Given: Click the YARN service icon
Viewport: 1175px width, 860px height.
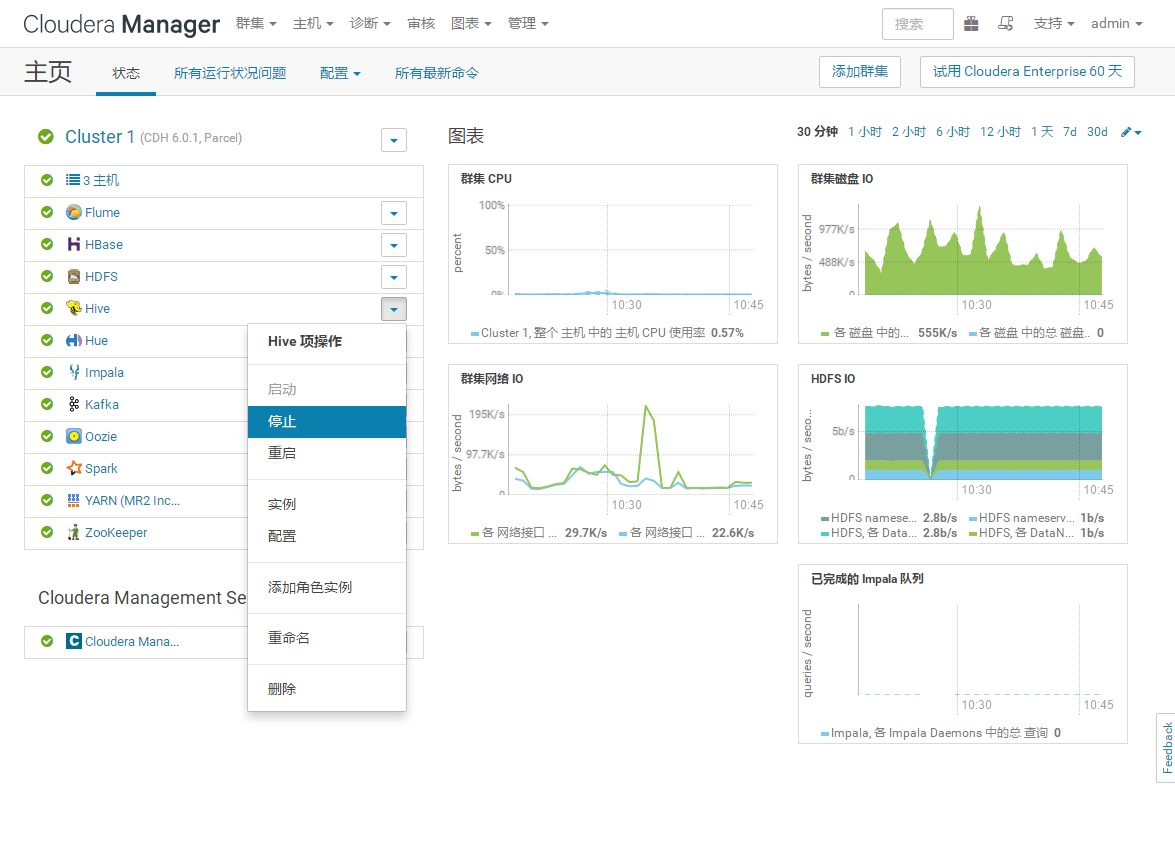Looking at the screenshot, I should [x=73, y=500].
